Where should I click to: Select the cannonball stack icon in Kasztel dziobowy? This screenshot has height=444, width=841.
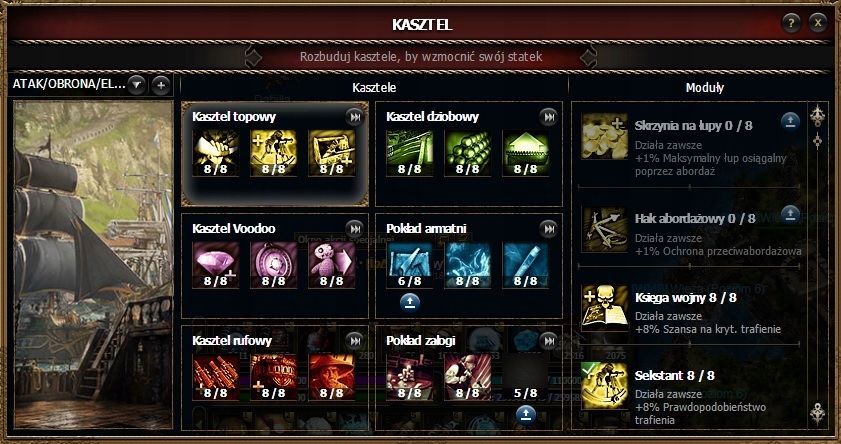pos(468,153)
